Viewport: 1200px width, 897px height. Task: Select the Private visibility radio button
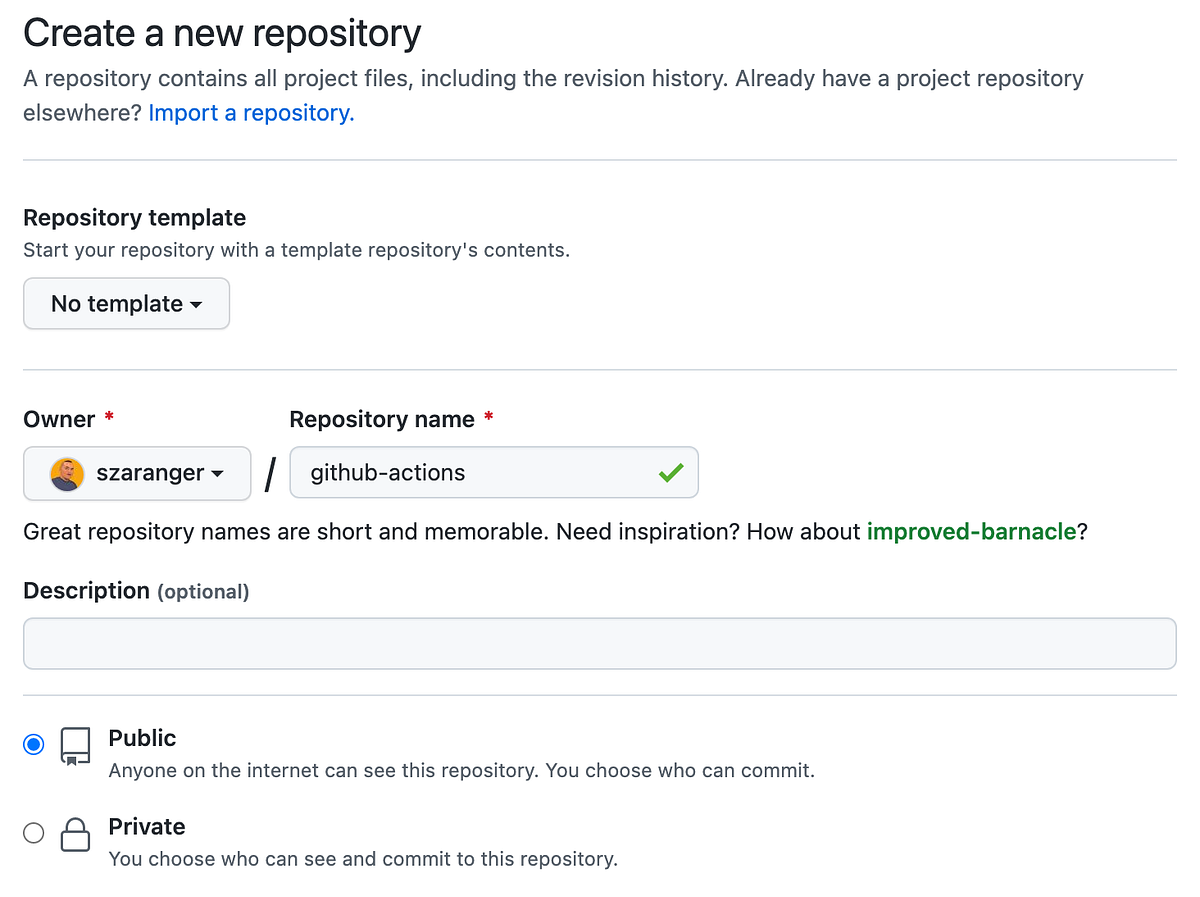click(33, 832)
